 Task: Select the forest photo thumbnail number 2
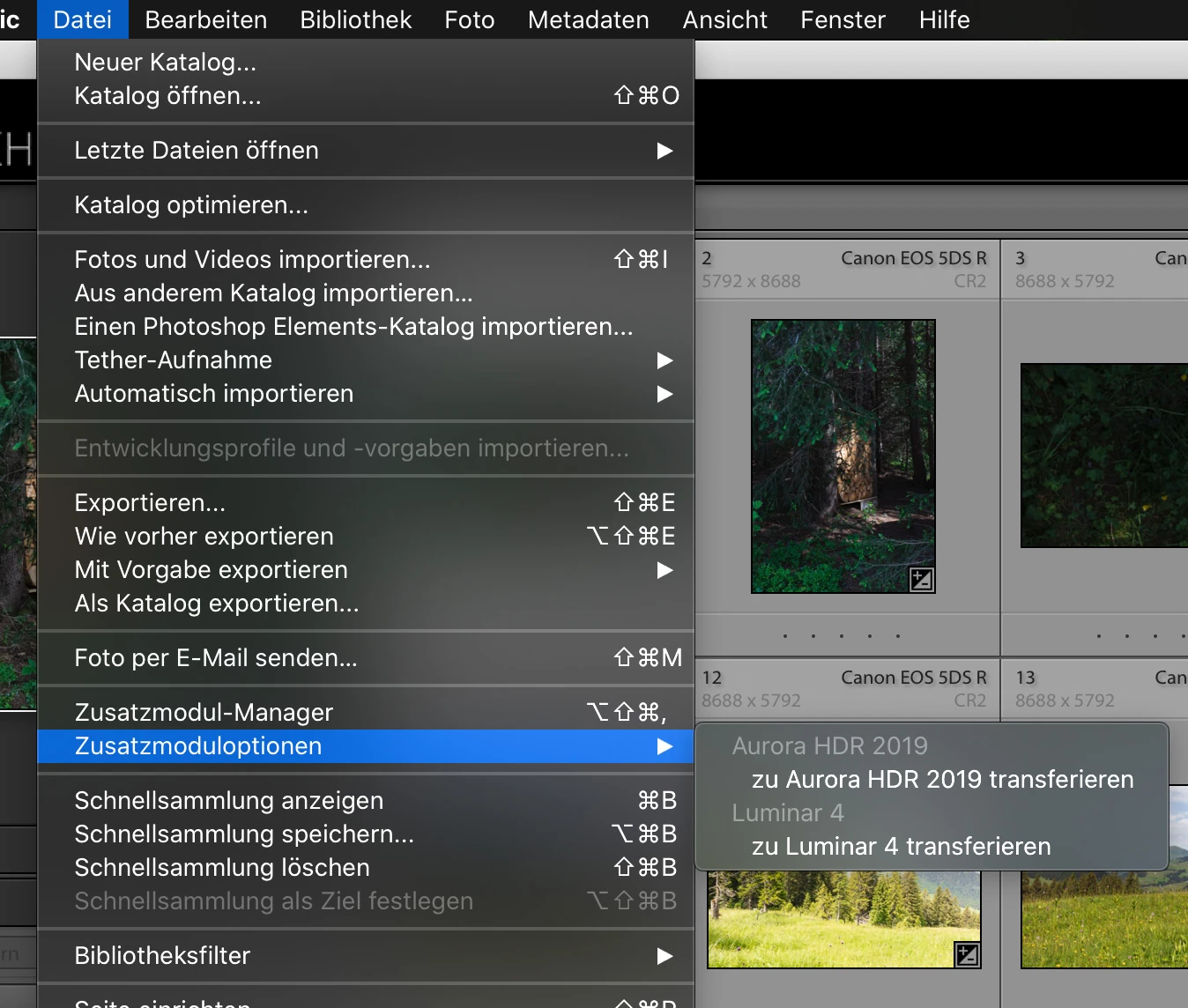(843, 456)
